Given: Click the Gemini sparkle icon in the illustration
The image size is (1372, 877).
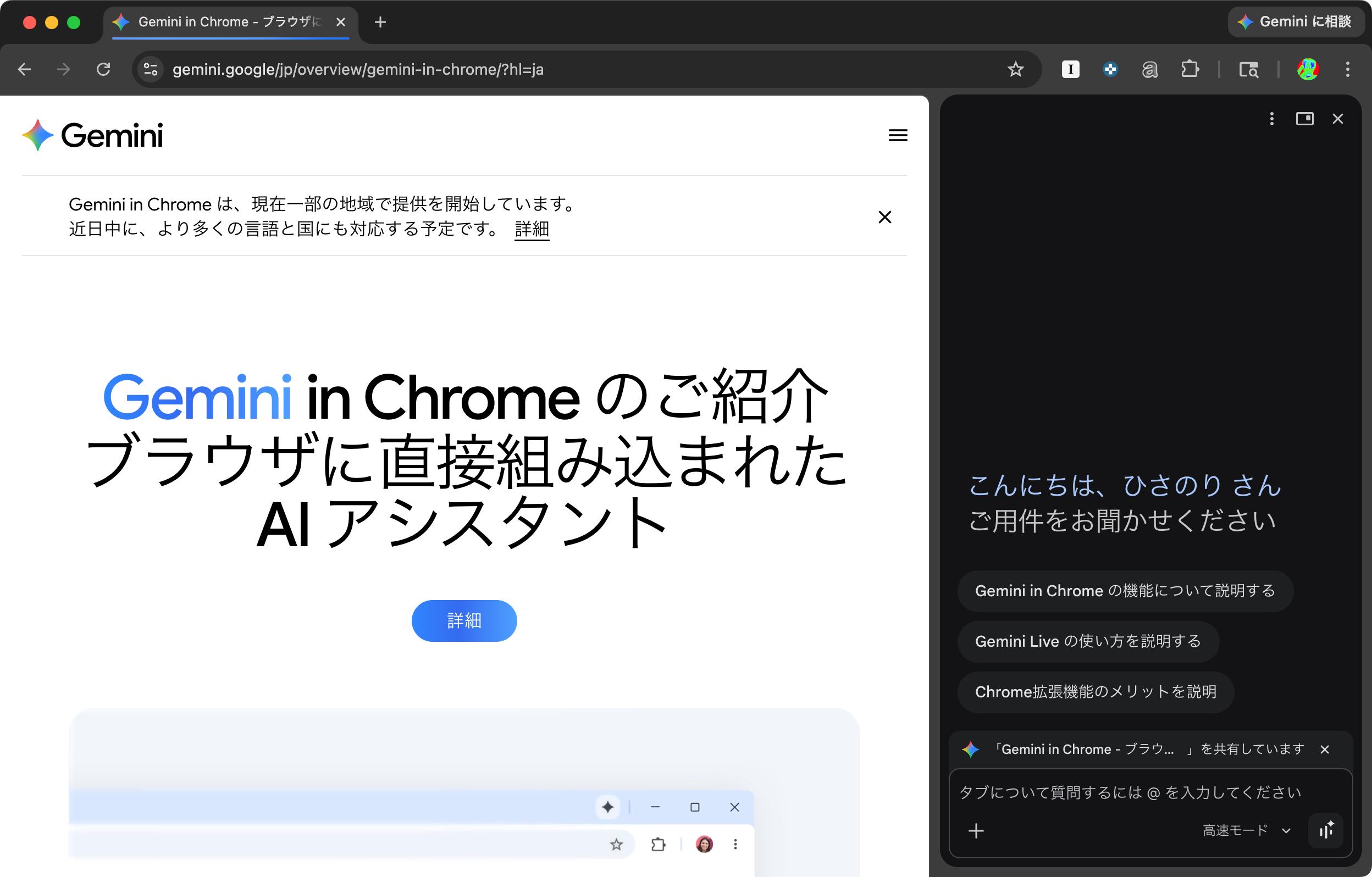Looking at the screenshot, I should click(x=608, y=807).
